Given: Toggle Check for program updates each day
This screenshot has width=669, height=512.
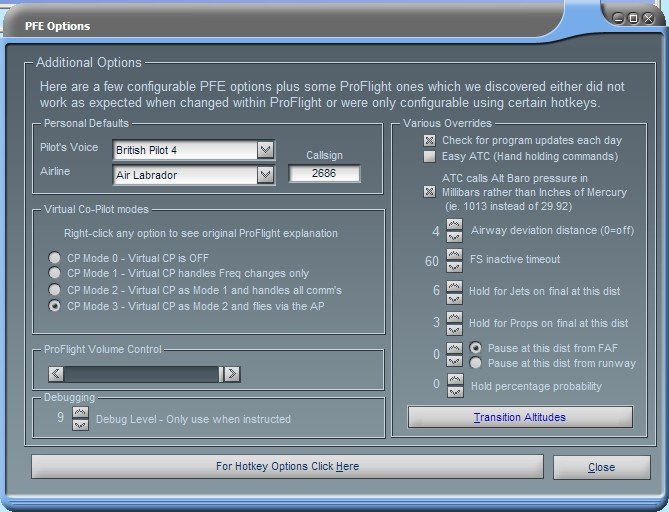Looking at the screenshot, I should pos(430,140).
